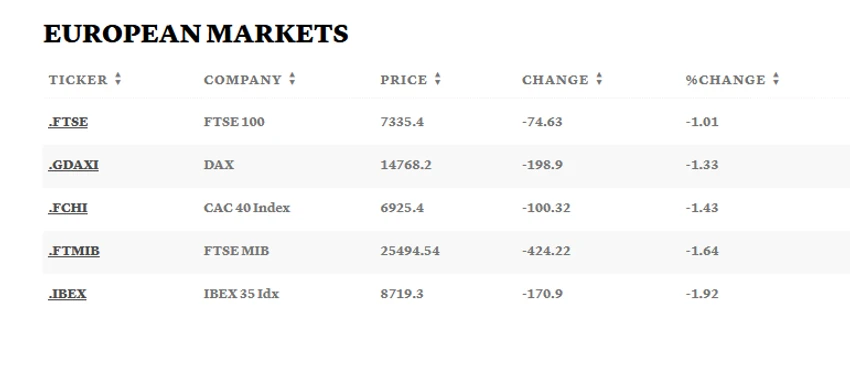
Task: Click the TICKER column header
Action: point(78,80)
